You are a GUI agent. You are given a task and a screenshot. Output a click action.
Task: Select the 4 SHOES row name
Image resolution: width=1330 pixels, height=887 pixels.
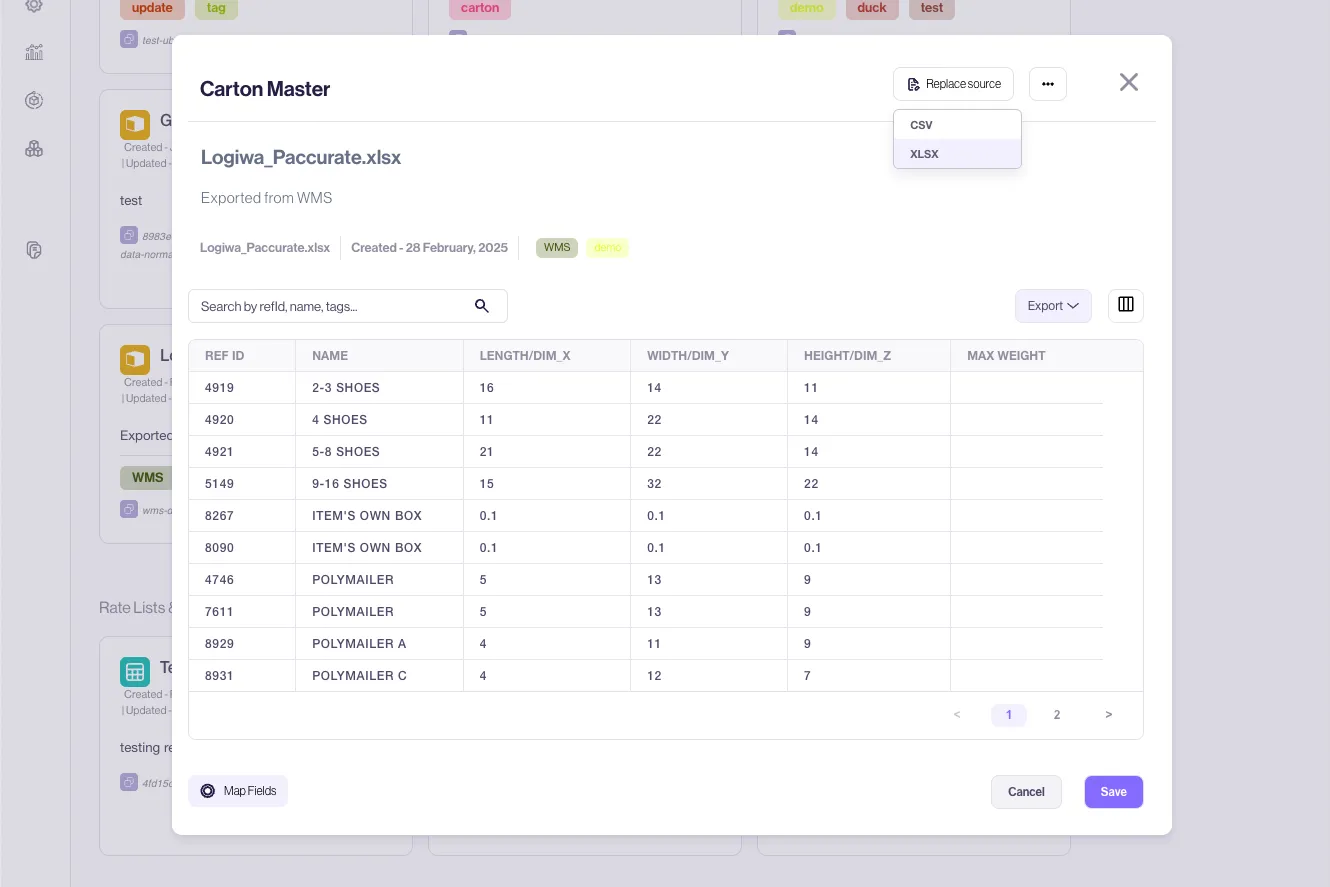pos(340,420)
